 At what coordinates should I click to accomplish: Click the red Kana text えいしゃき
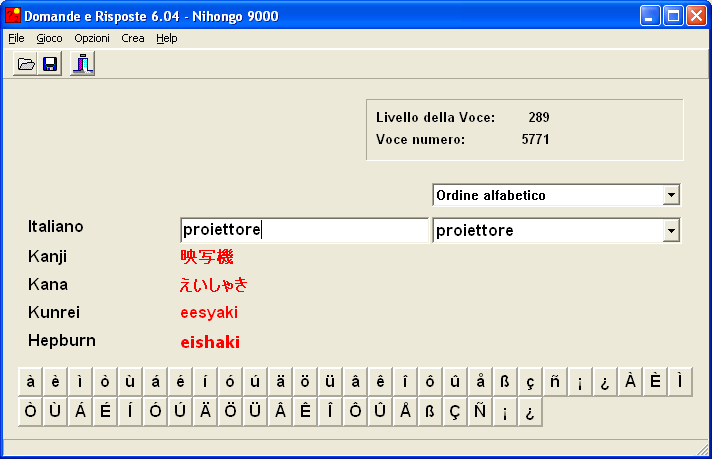[x=213, y=285]
